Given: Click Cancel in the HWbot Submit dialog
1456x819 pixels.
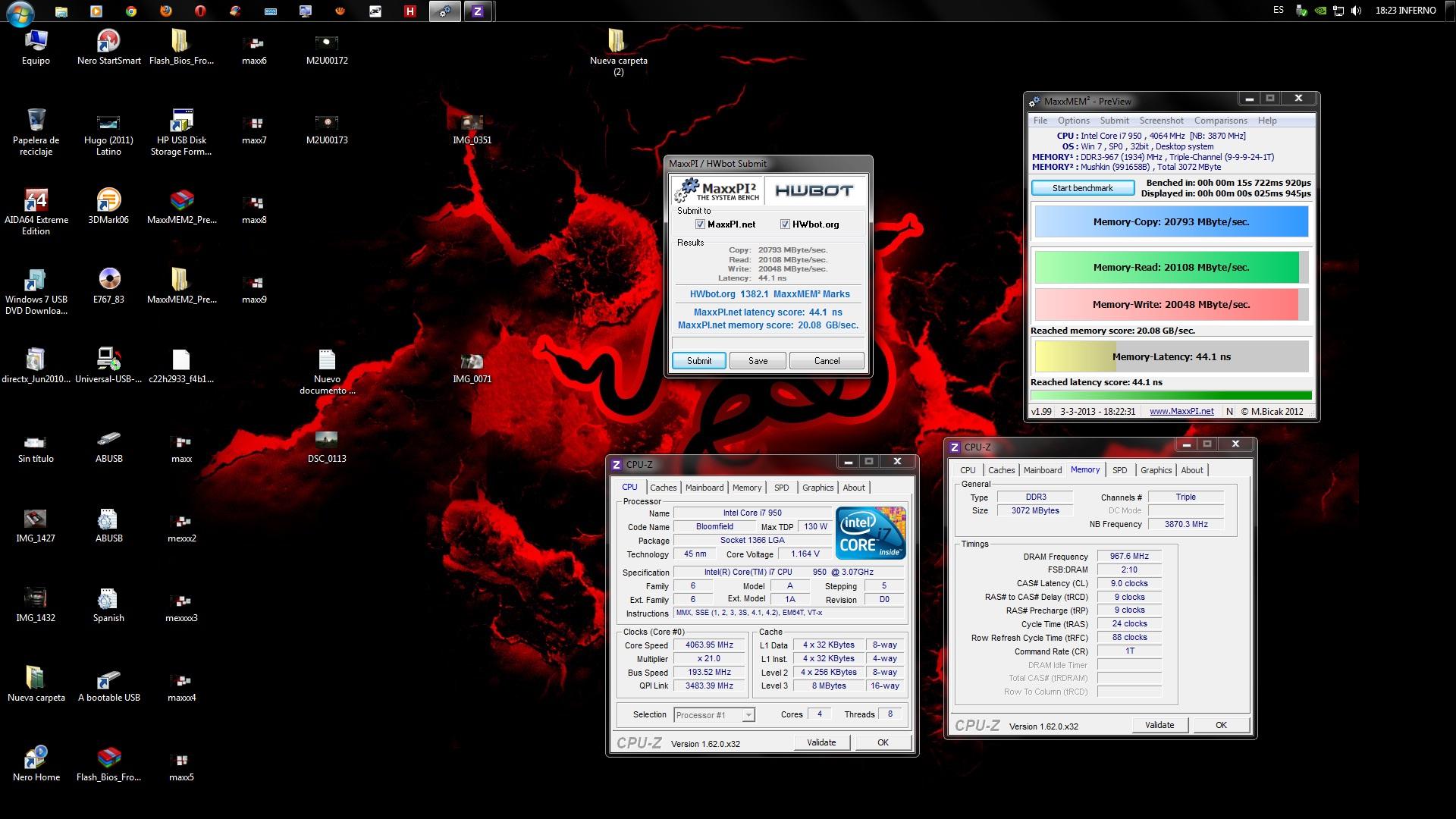Looking at the screenshot, I should 827,361.
